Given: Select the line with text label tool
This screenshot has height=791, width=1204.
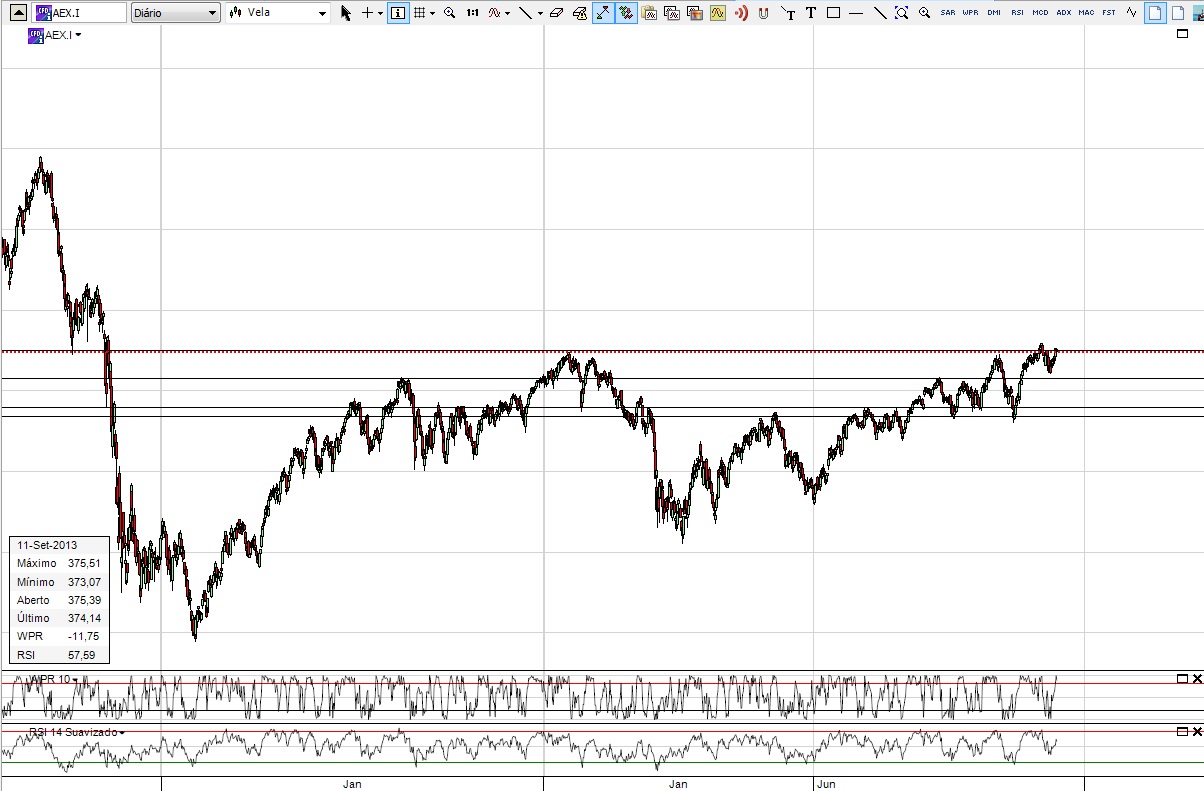Looking at the screenshot, I should point(789,13).
